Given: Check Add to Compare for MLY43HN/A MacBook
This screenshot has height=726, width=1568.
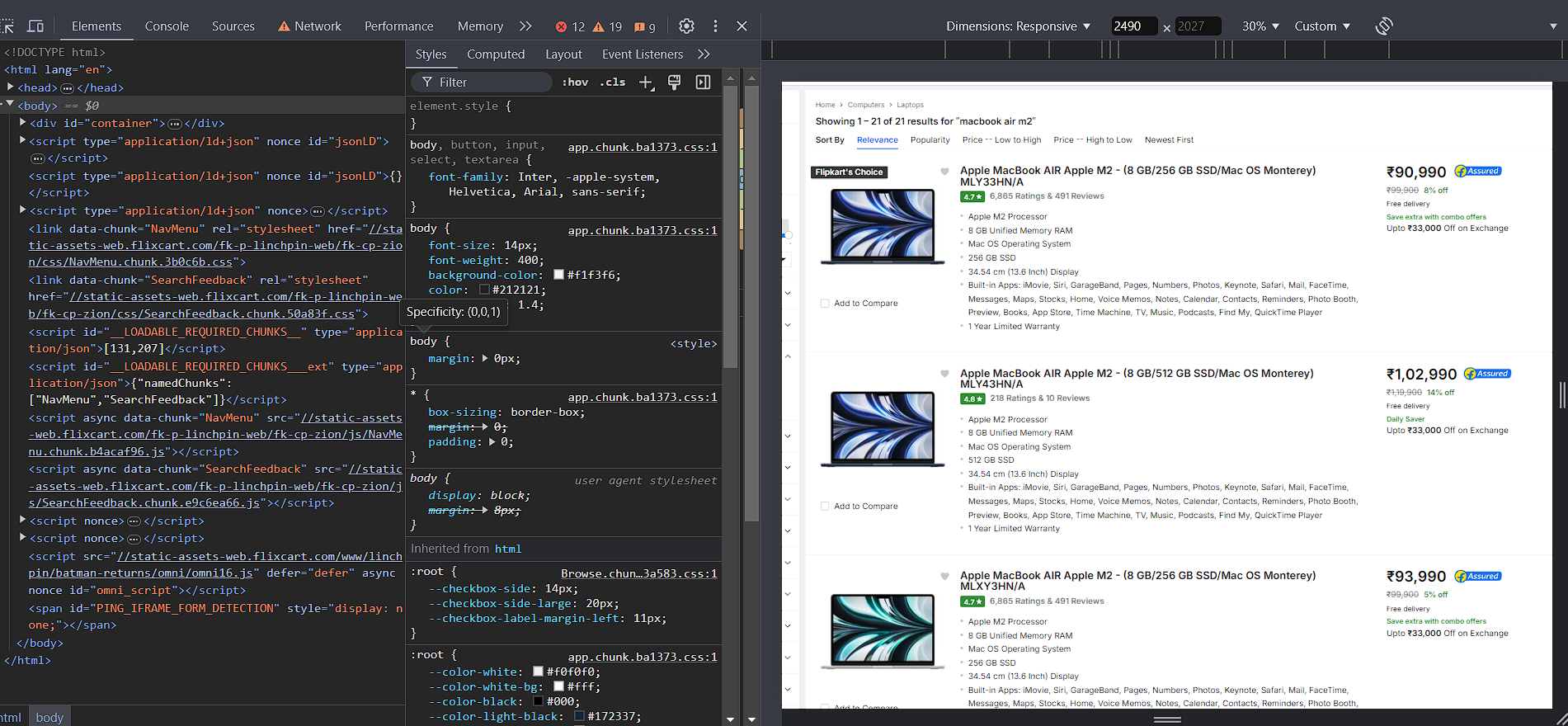Looking at the screenshot, I should [x=825, y=507].
